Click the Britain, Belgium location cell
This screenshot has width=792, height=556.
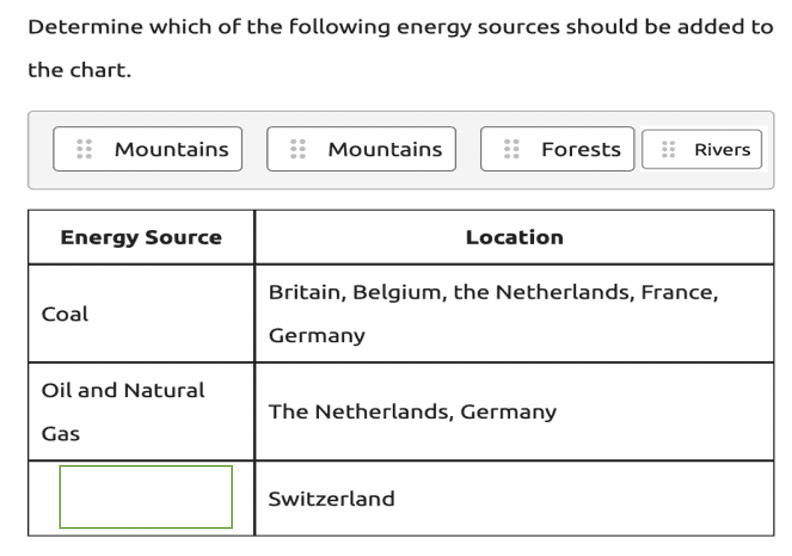[x=514, y=314]
